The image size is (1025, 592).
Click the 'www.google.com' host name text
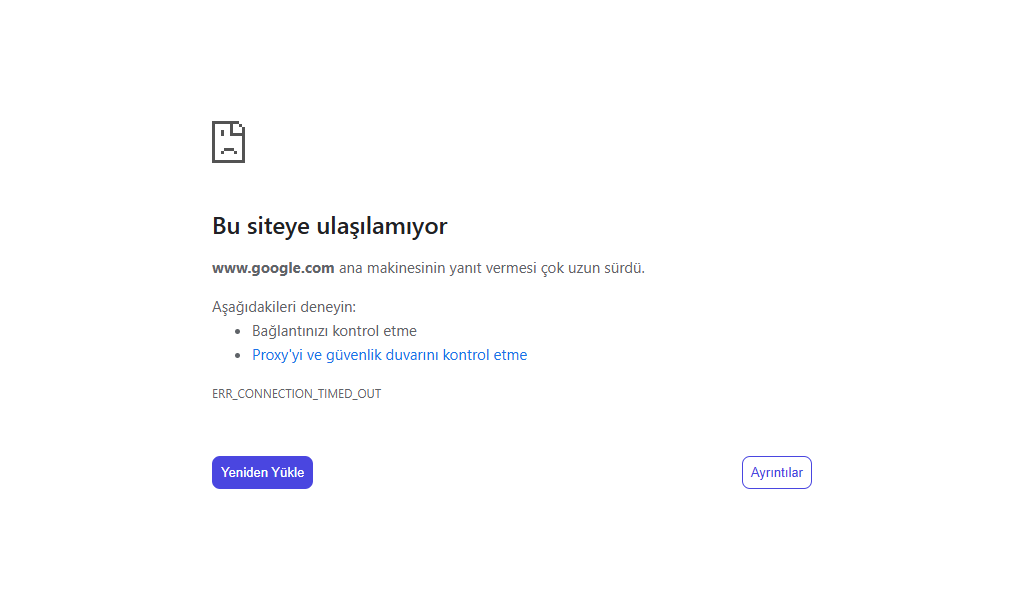click(273, 268)
